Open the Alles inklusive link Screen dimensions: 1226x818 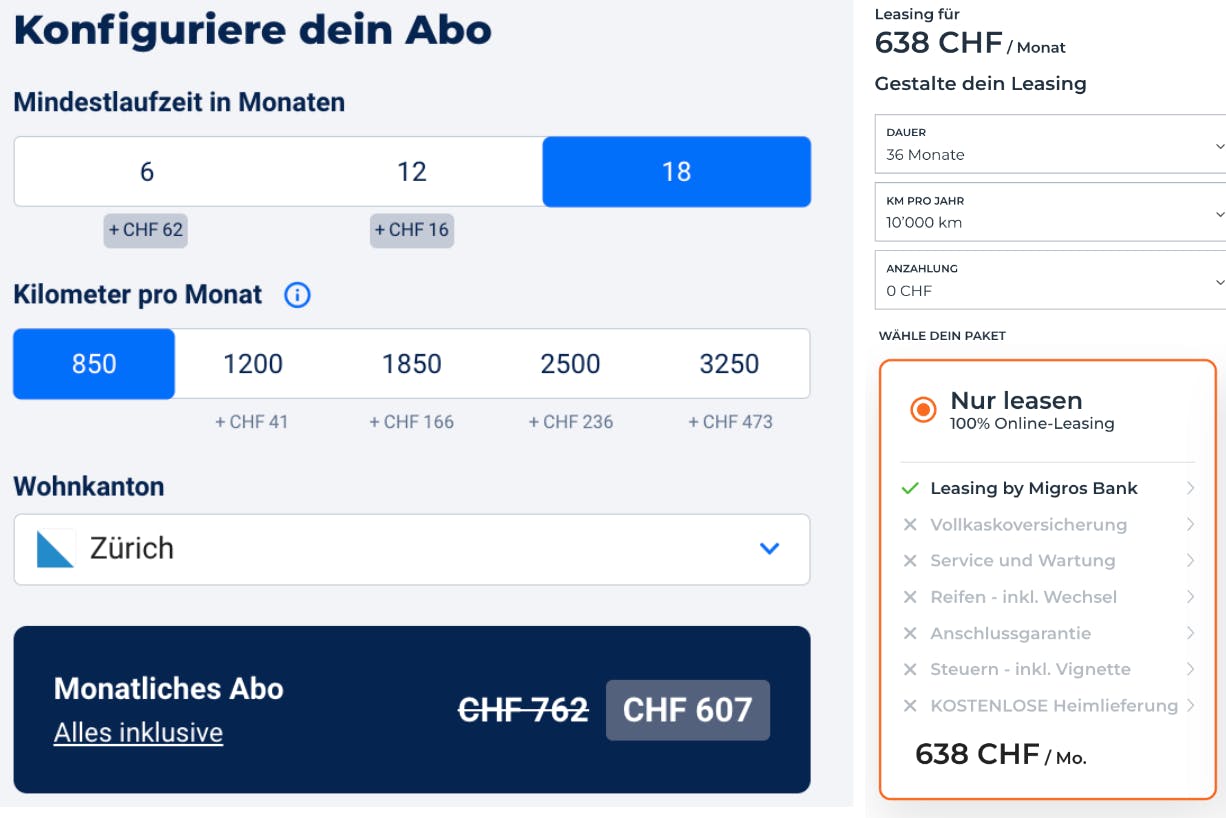click(137, 732)
